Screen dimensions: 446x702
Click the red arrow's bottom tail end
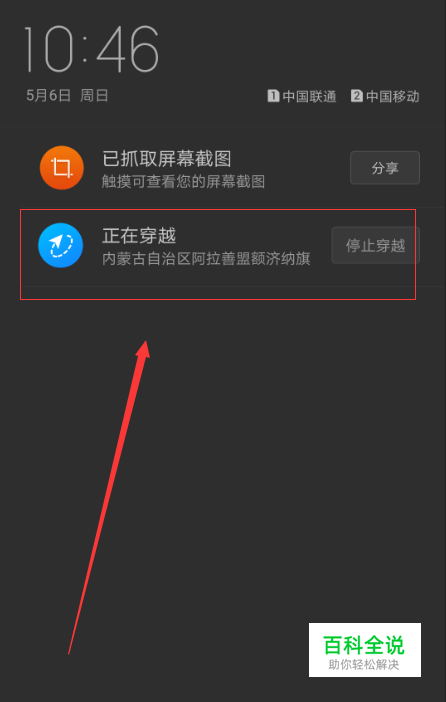[69, 653]
